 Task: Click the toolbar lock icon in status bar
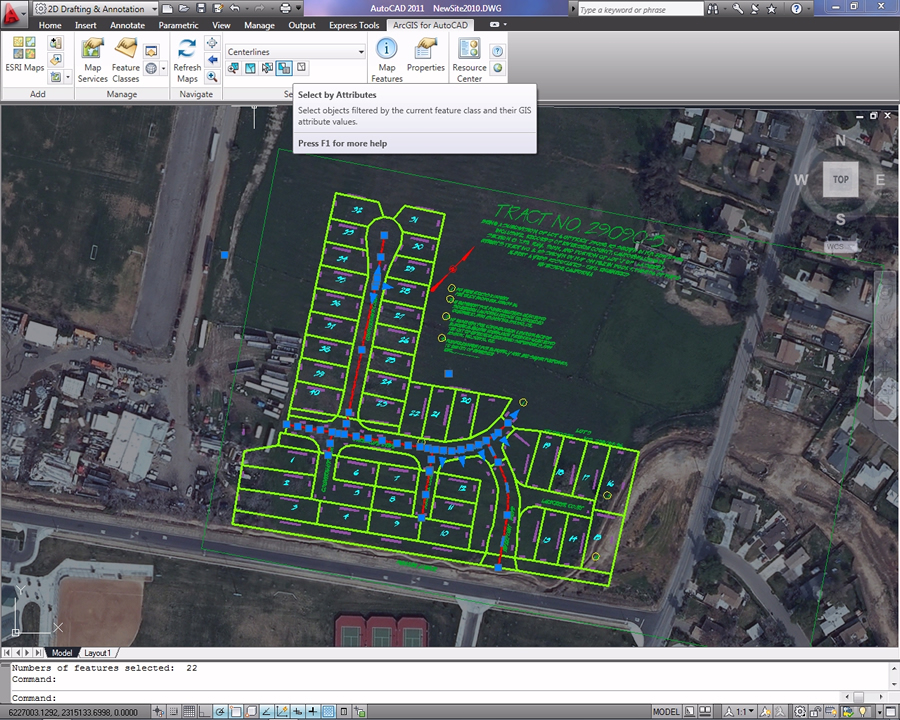pyautogui.click(x=816, y=712)
